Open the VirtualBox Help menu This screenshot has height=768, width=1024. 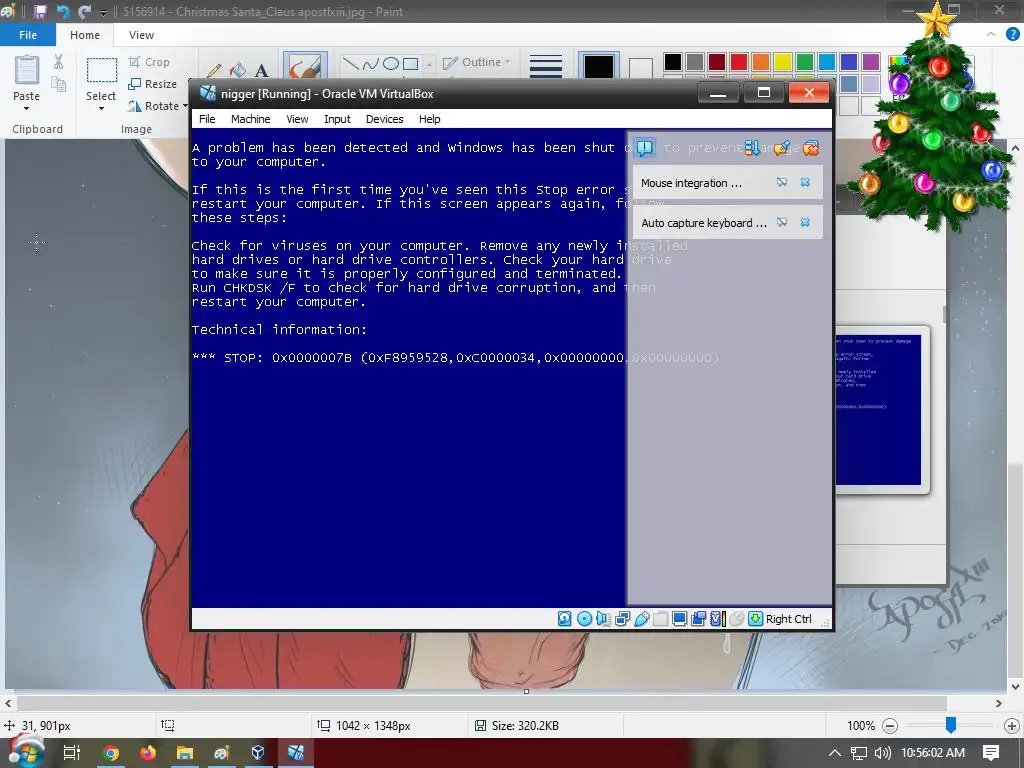[x=430, y=119]
